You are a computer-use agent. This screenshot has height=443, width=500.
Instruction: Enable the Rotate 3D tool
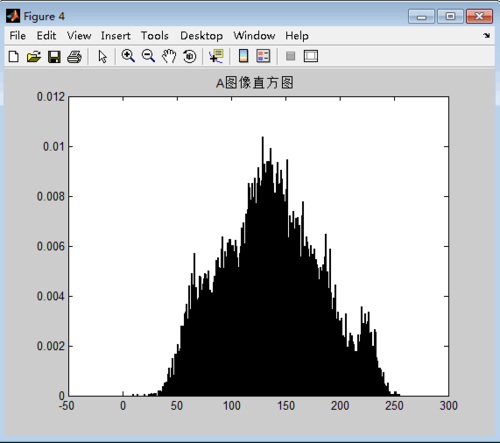(190, 56)
